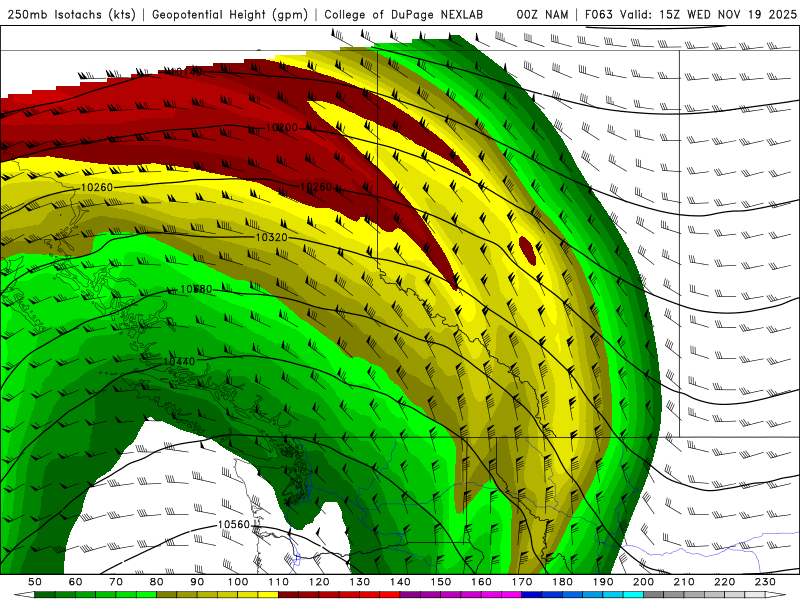Click the '250mb Isotachs (kts)' title text
The height and width of the screenshot is (600, 800).
[71, 15]
